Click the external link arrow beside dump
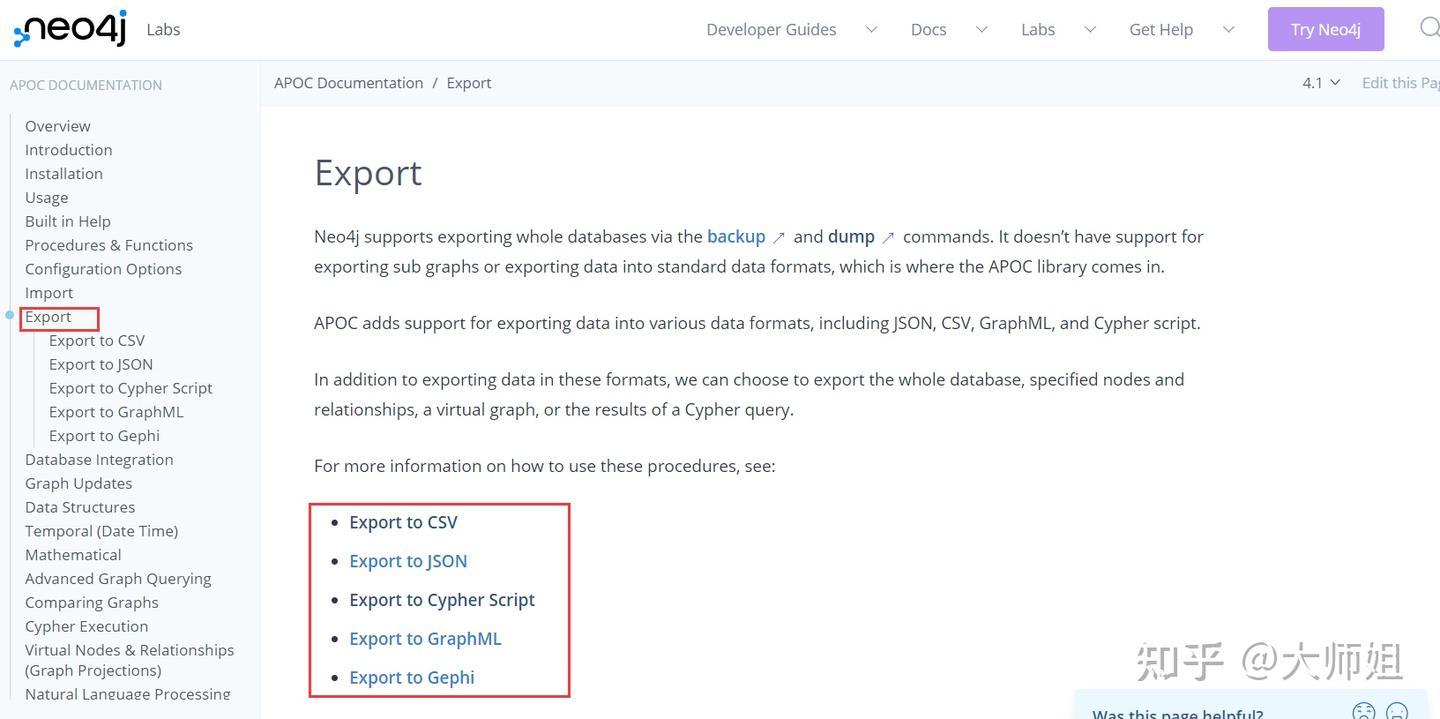 886,236
